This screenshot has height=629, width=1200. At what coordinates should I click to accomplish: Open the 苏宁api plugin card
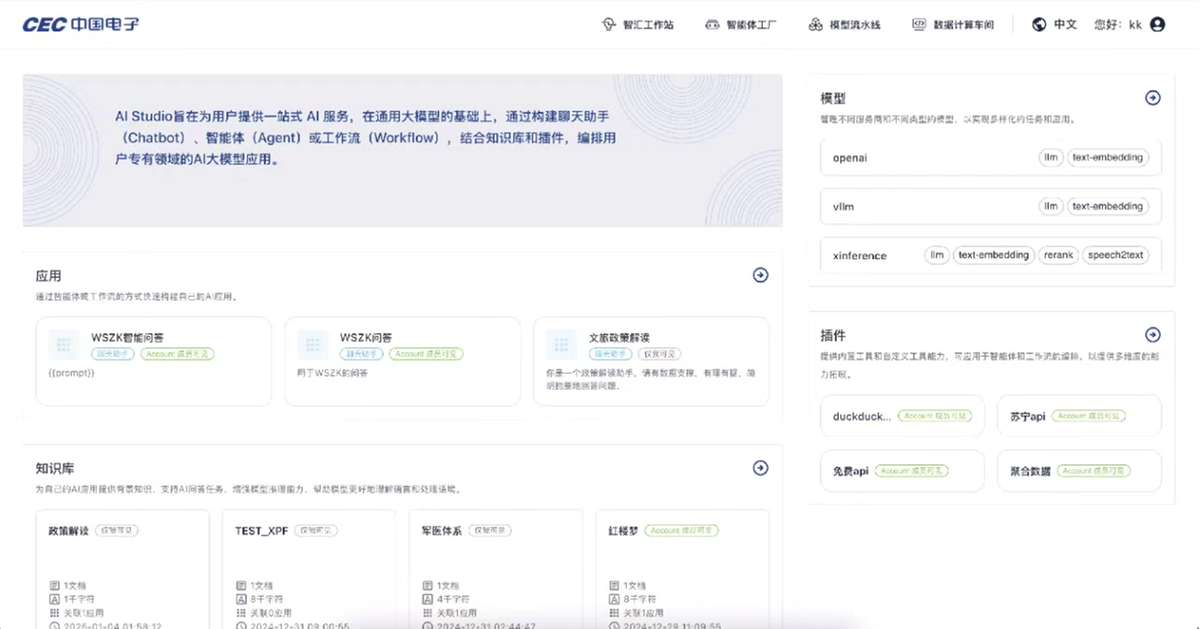click(1079, 416)
